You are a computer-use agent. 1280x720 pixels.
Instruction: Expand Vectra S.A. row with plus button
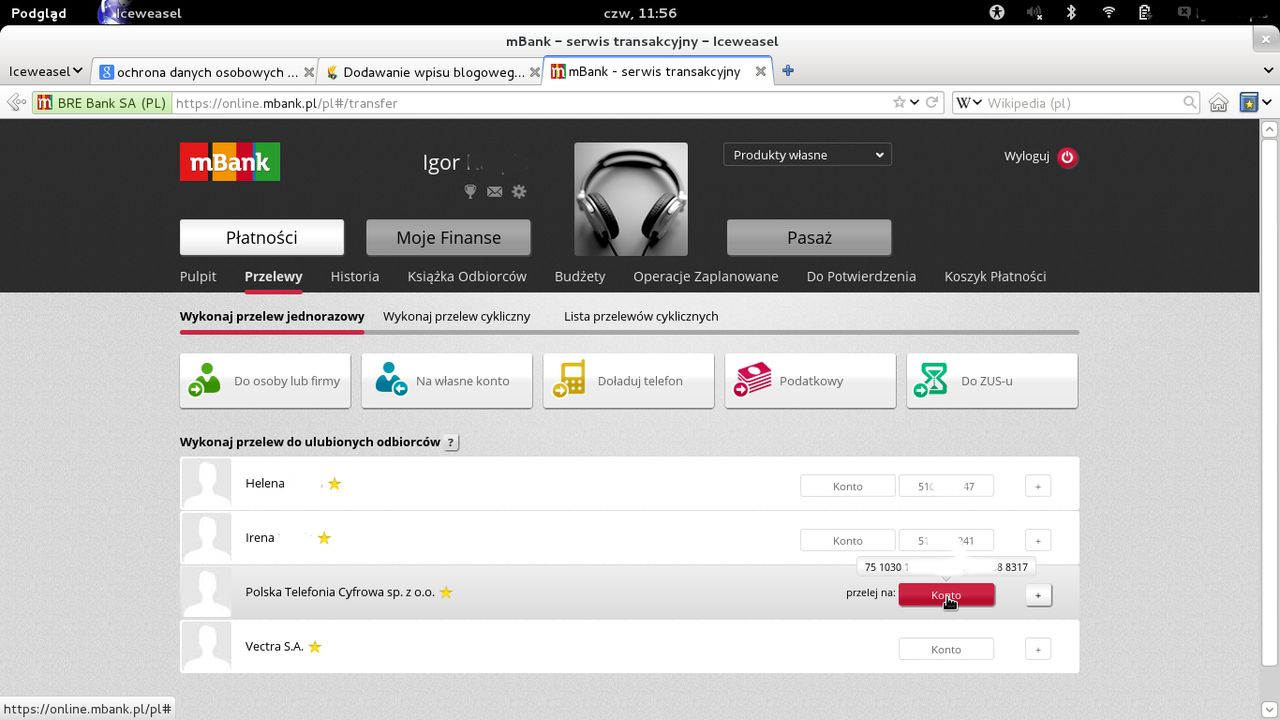click(x=1038, y=649)
